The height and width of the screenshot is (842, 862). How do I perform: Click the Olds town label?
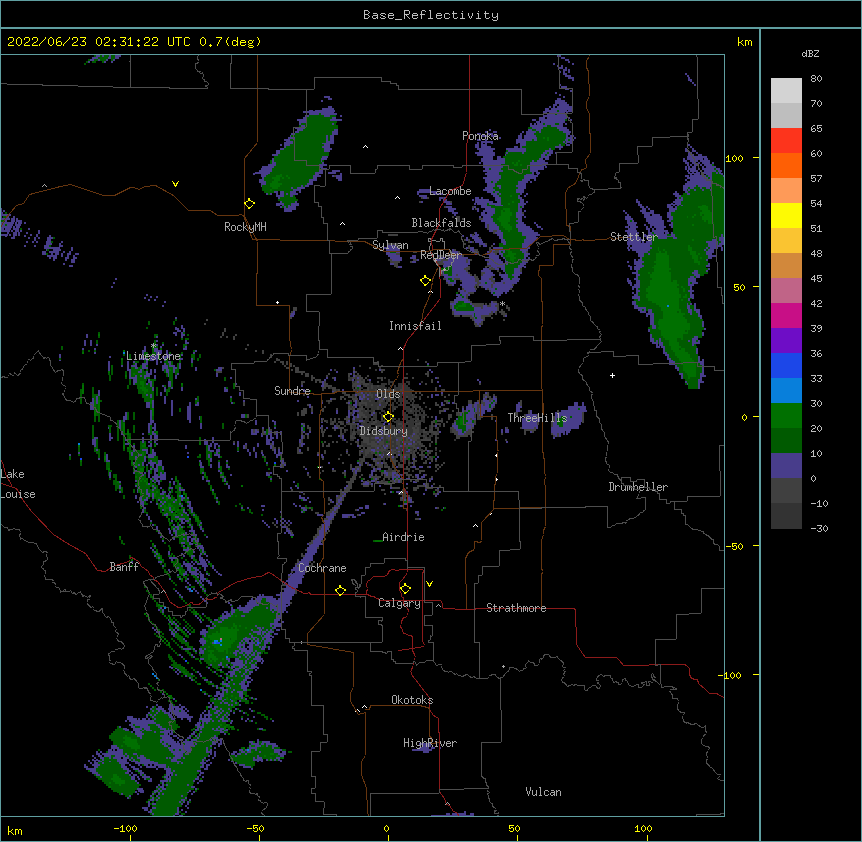(x=388, y=394)
